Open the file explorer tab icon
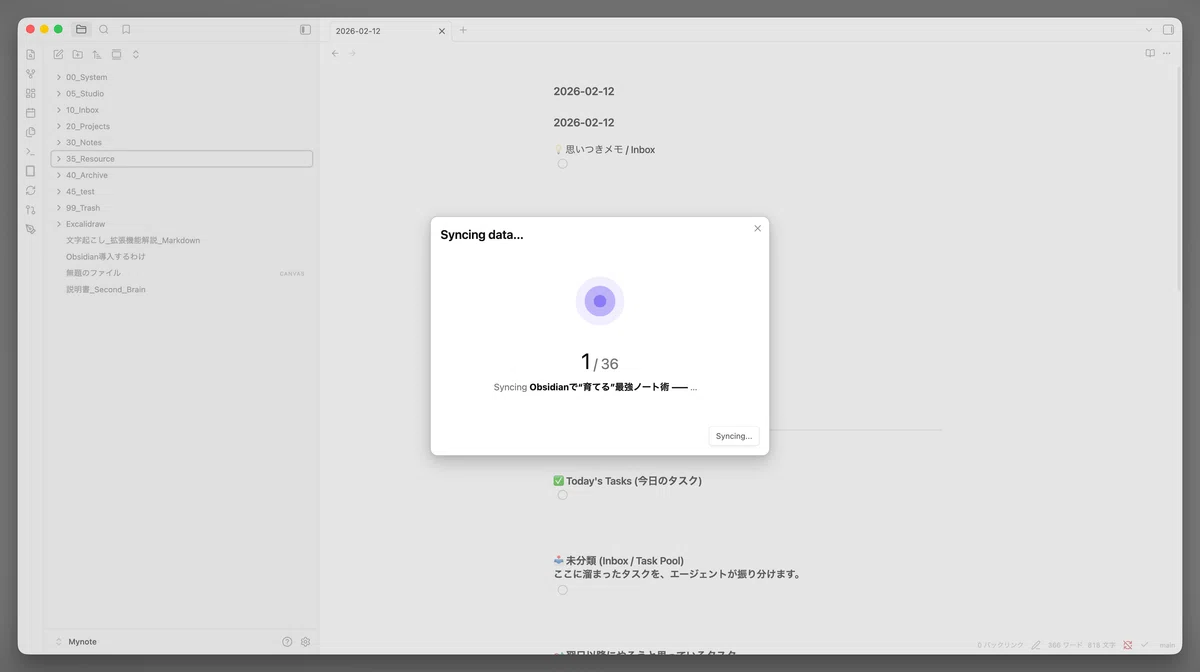1200x672 pixels. pos(81,29)
